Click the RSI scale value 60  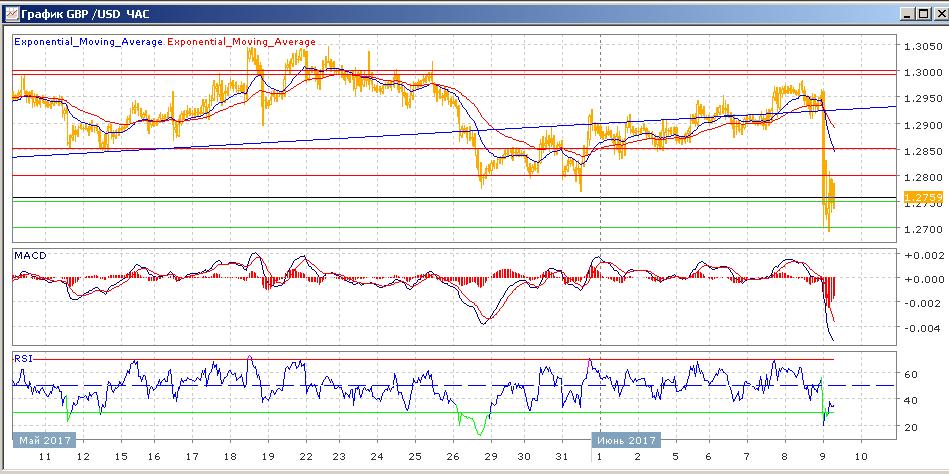911,374
